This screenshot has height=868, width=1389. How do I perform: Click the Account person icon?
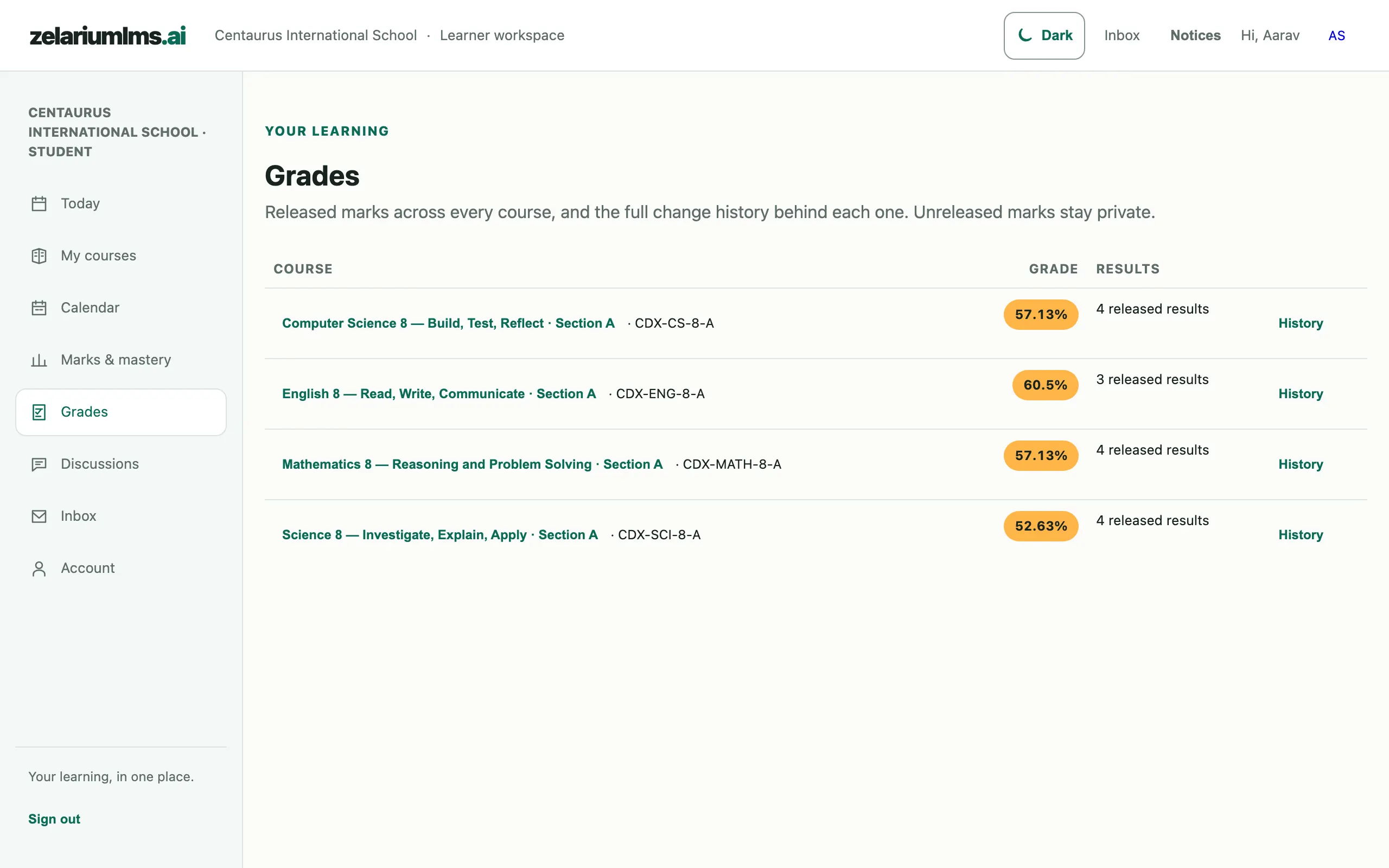[x=39, y=569]
